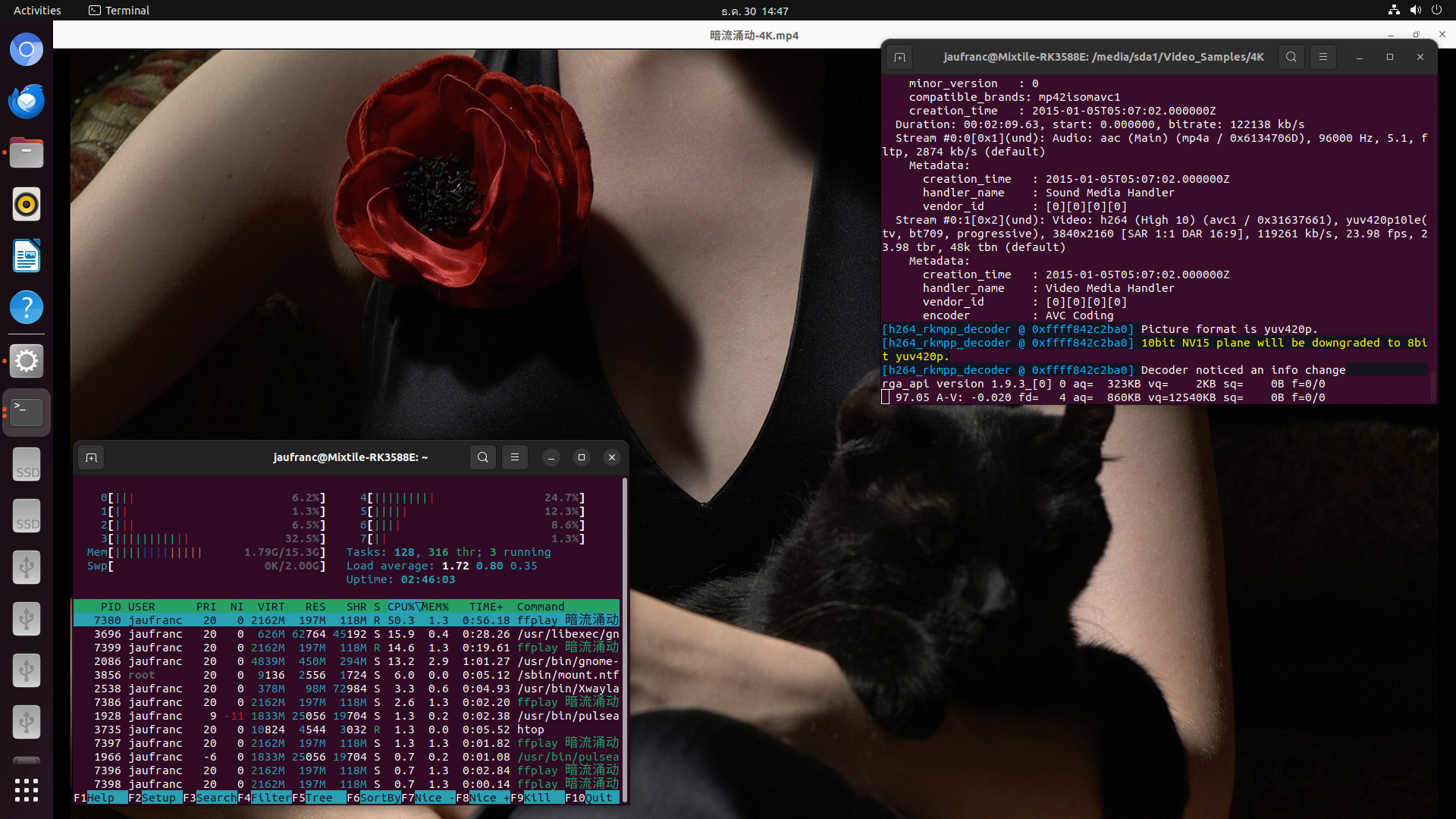Launch LibreOffice Writer from the dock

point(27,256)
